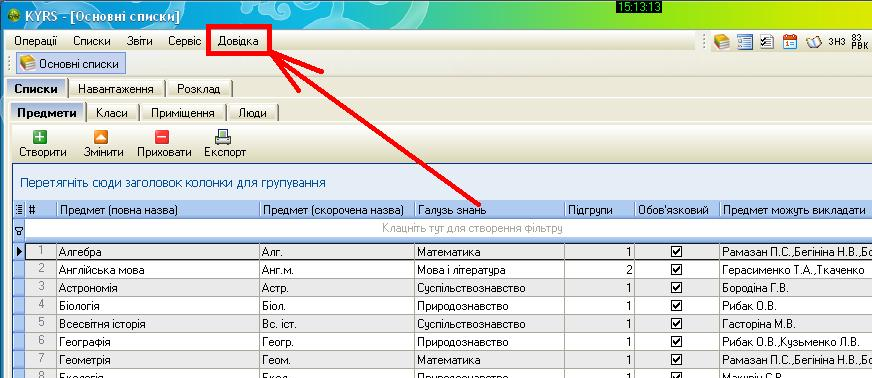This screenshot has width=872, height=378.
Task: Click the Підгрупи column header
Action: [x=600, y=210]
